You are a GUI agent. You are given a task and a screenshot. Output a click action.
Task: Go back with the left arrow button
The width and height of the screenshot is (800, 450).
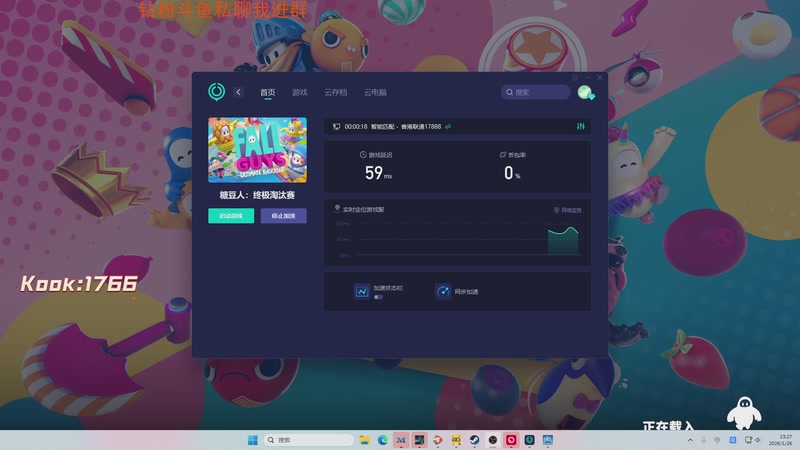click(238, 92)
